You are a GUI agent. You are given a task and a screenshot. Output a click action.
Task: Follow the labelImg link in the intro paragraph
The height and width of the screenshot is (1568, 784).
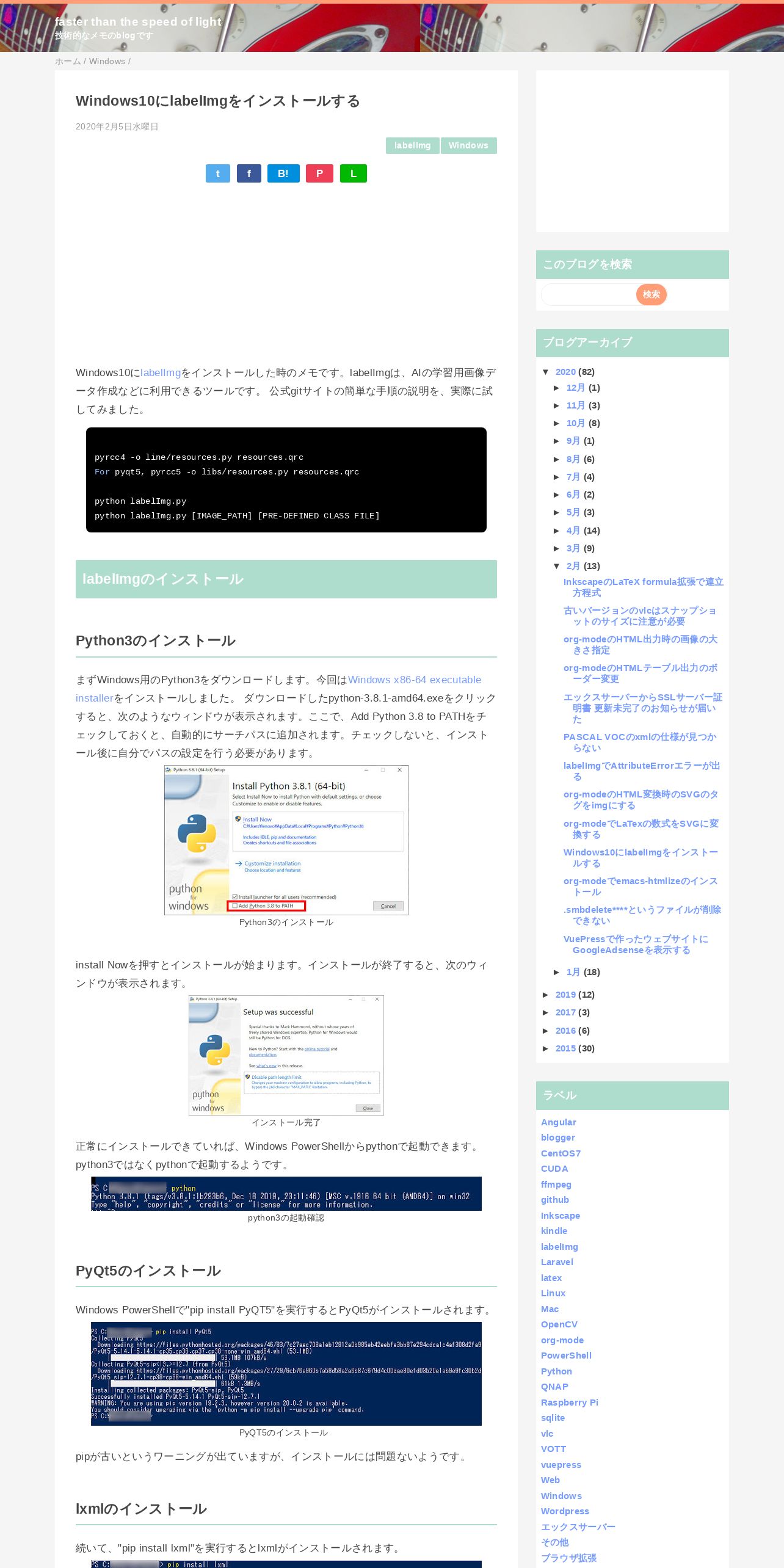161,372
